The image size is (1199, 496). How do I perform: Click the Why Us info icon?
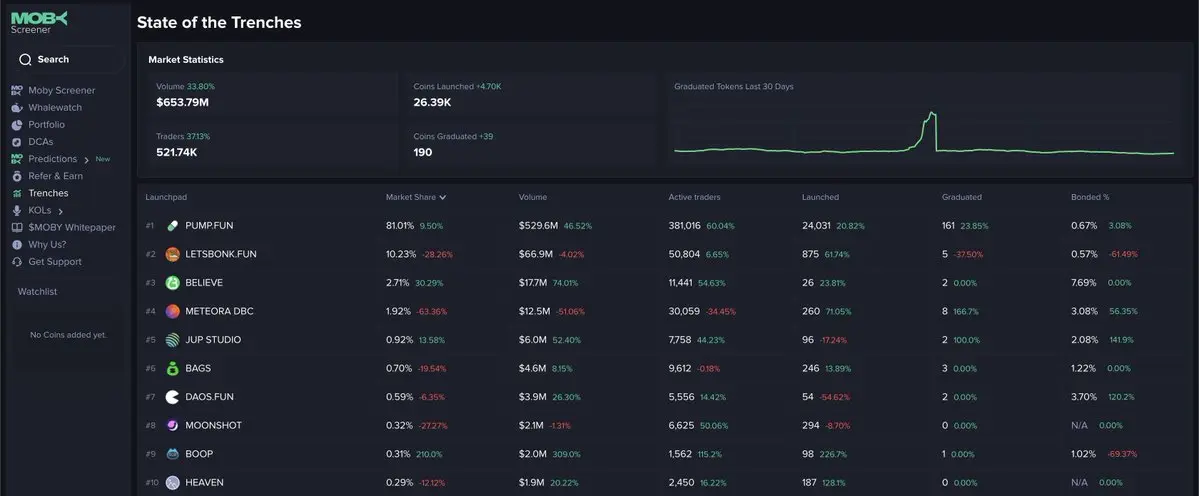pos(17,245)
